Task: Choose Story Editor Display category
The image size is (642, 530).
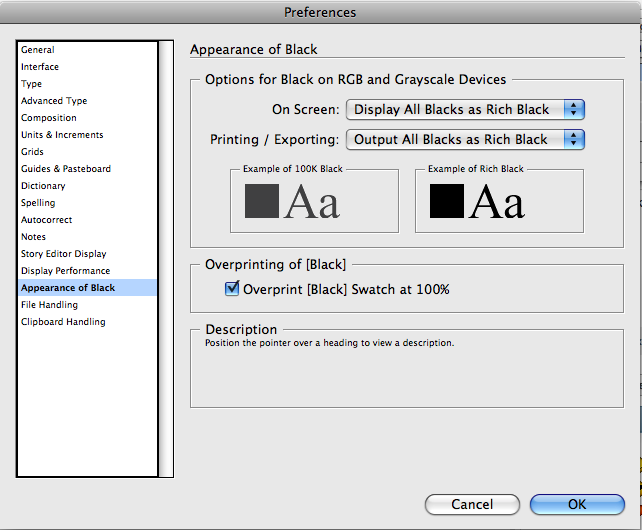Action: click(x=87, y=254)
